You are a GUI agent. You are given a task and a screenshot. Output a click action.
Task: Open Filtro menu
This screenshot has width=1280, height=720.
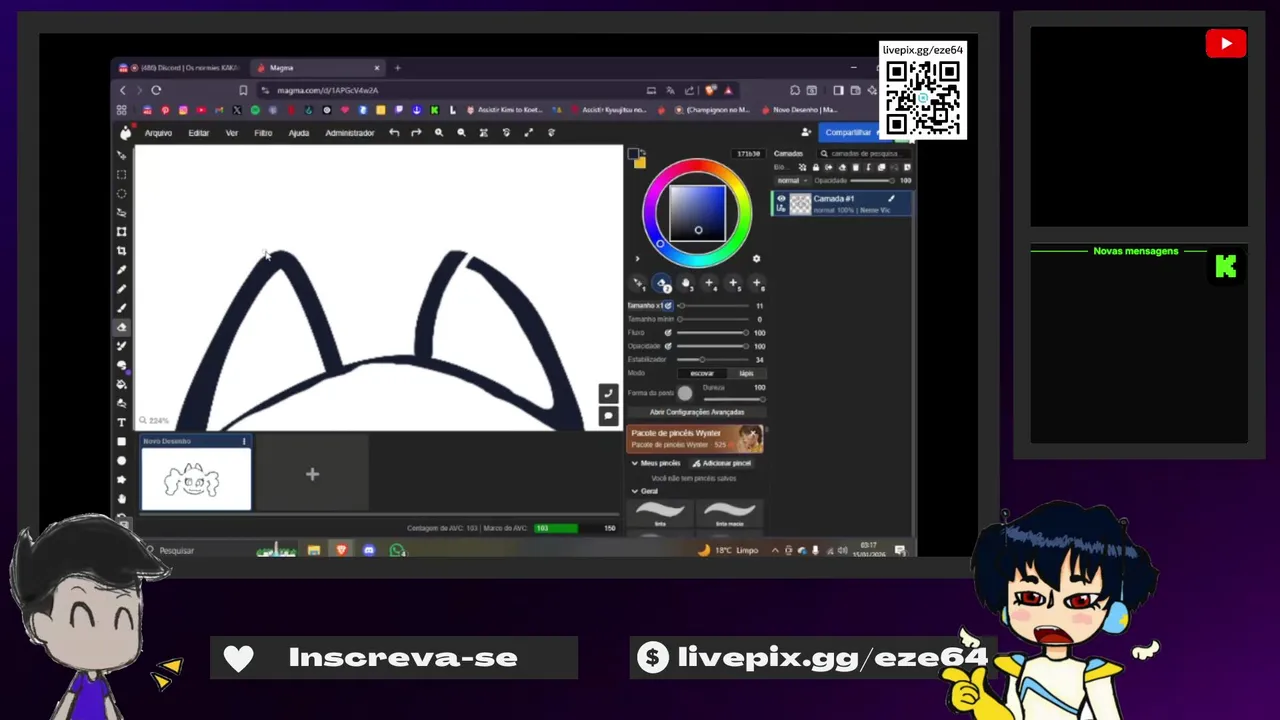tap(263, 133)
